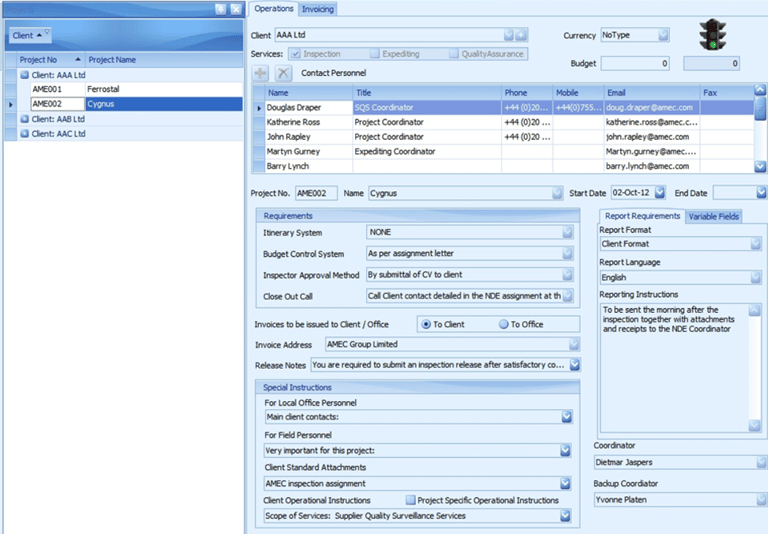
Task: Sort by Project Name column header
Action: [164, 60]
